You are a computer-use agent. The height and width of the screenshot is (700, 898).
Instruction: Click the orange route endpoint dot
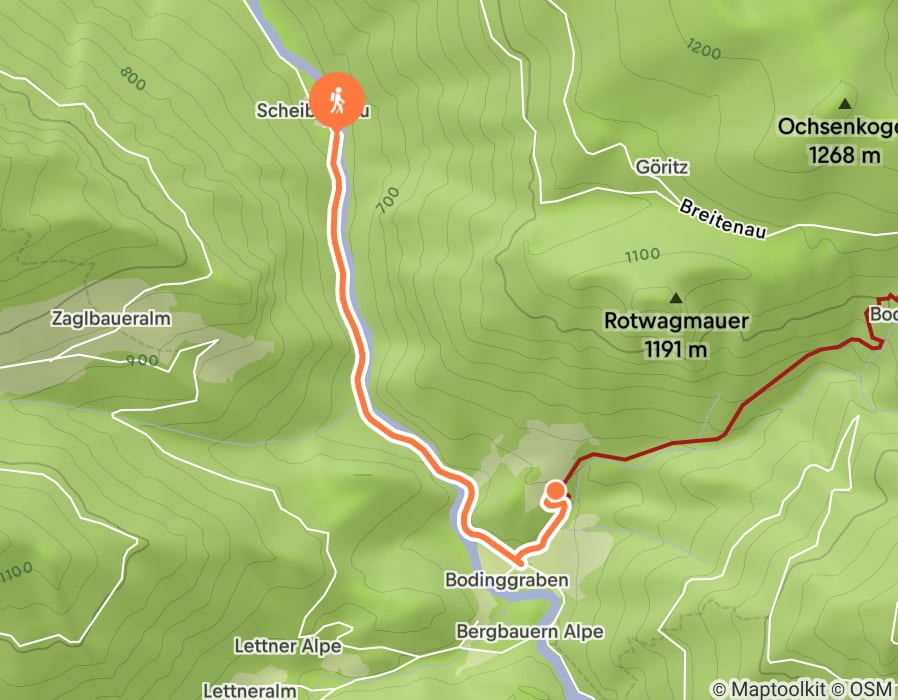point(555,491)
